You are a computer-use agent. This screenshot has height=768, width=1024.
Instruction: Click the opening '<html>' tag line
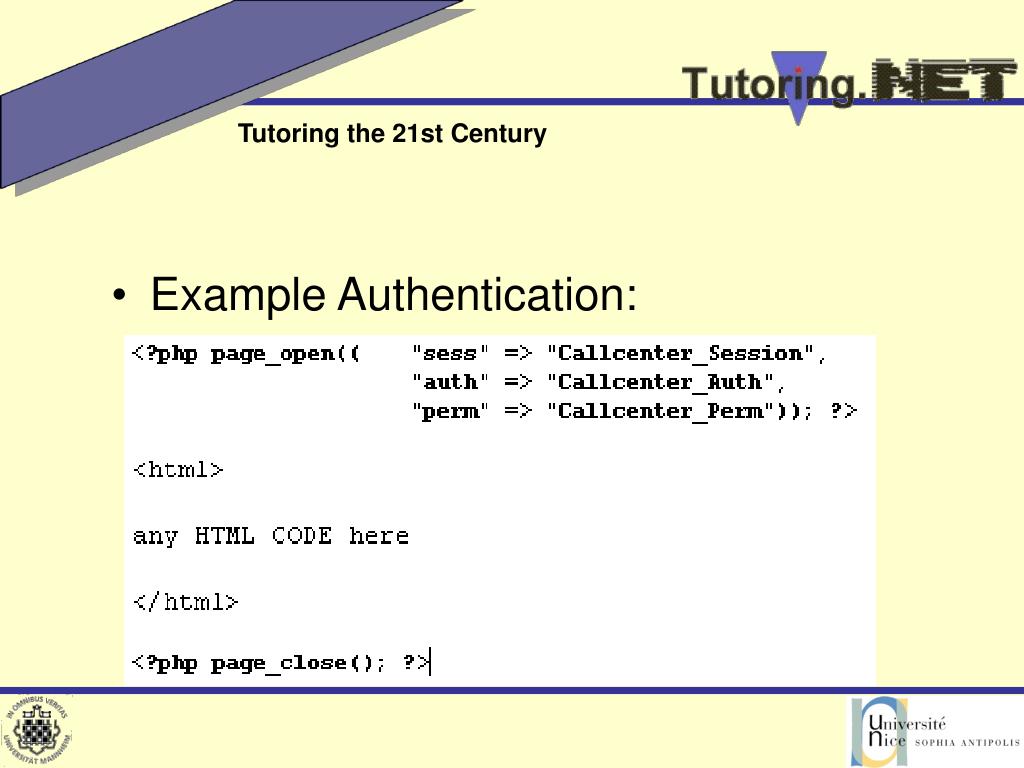(x=178, y=470)
